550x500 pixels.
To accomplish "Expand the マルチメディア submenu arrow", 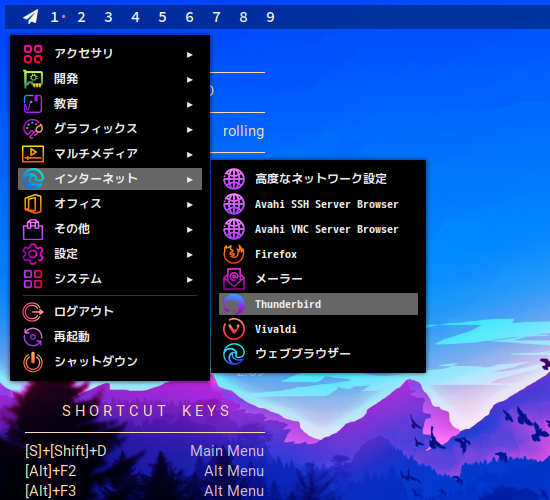I will tap(190, 155).
